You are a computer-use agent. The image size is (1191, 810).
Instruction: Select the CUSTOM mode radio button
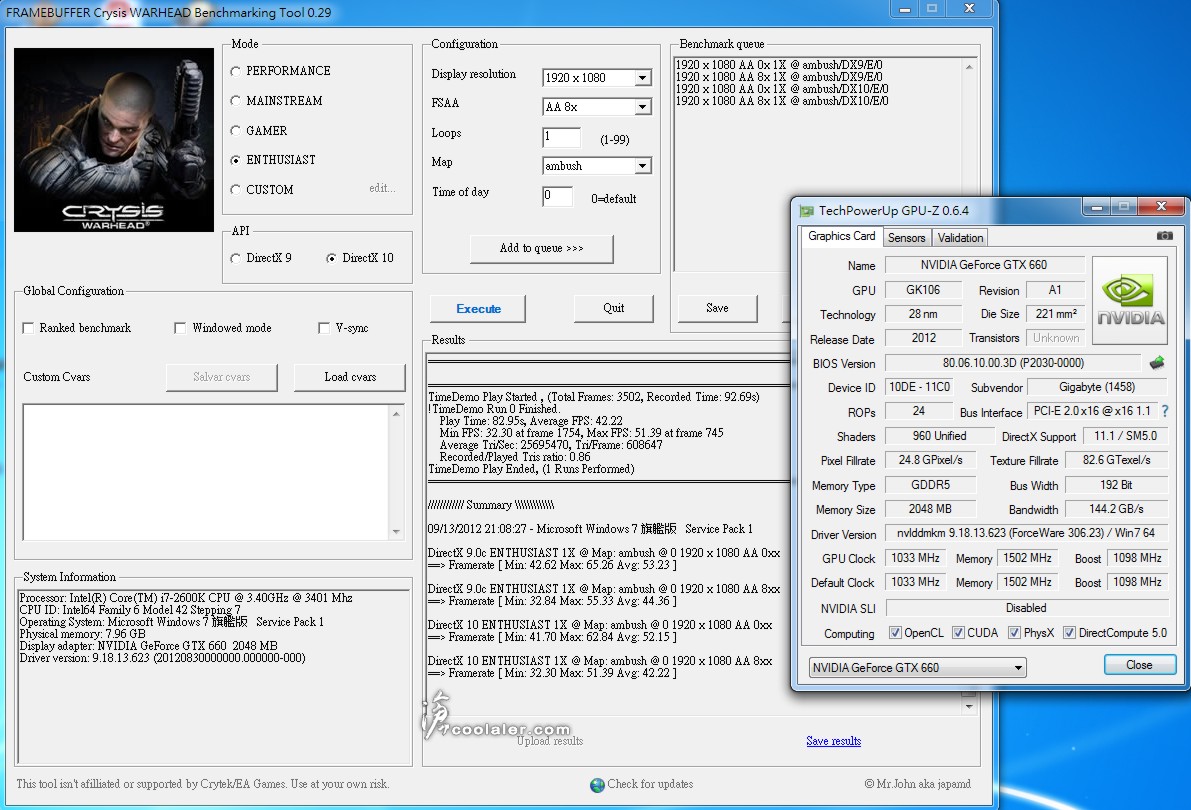[x=235, y=190]
